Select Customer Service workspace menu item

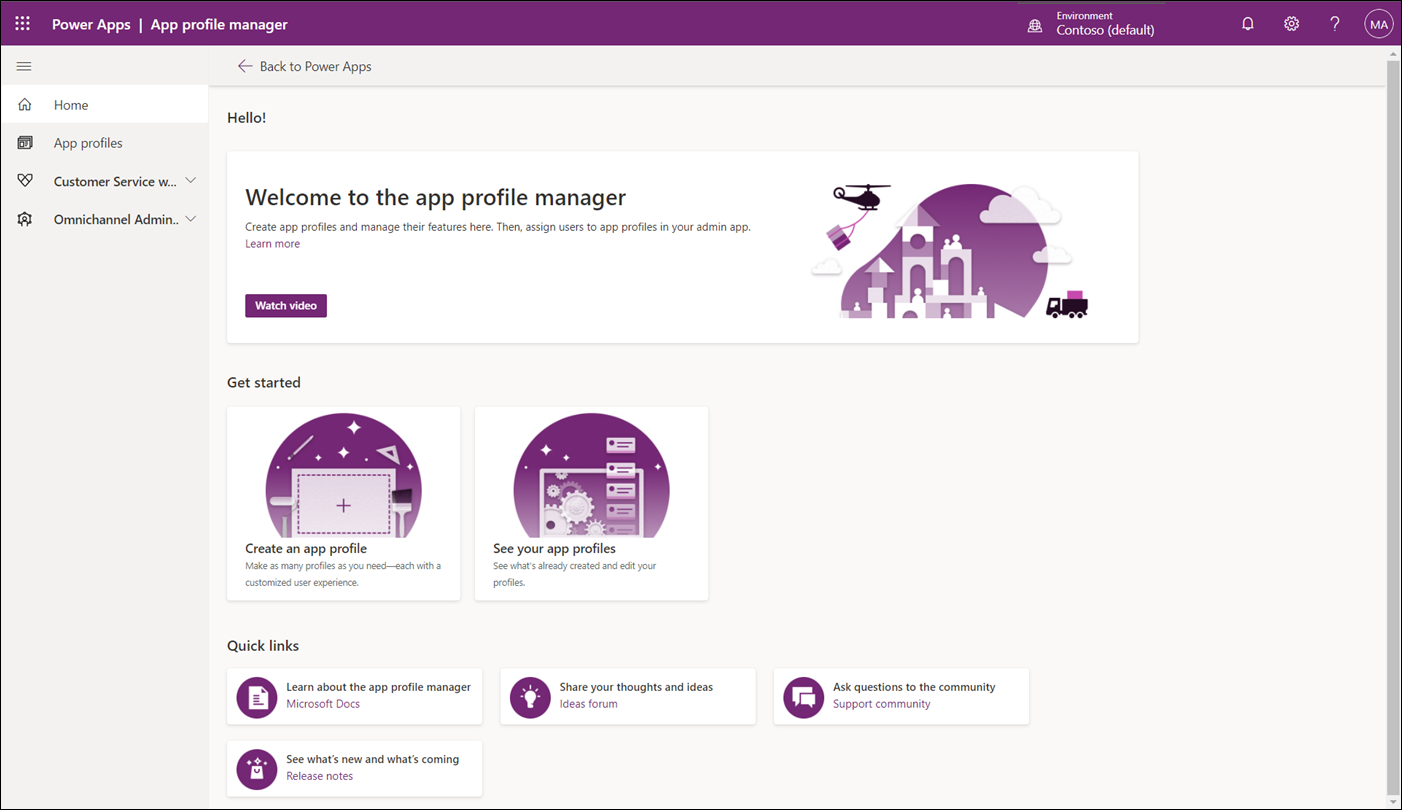104,181
